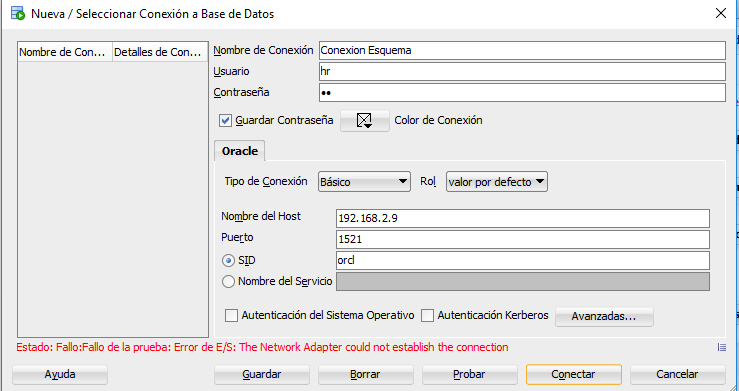Open the status message details icon

click(722, 348)
